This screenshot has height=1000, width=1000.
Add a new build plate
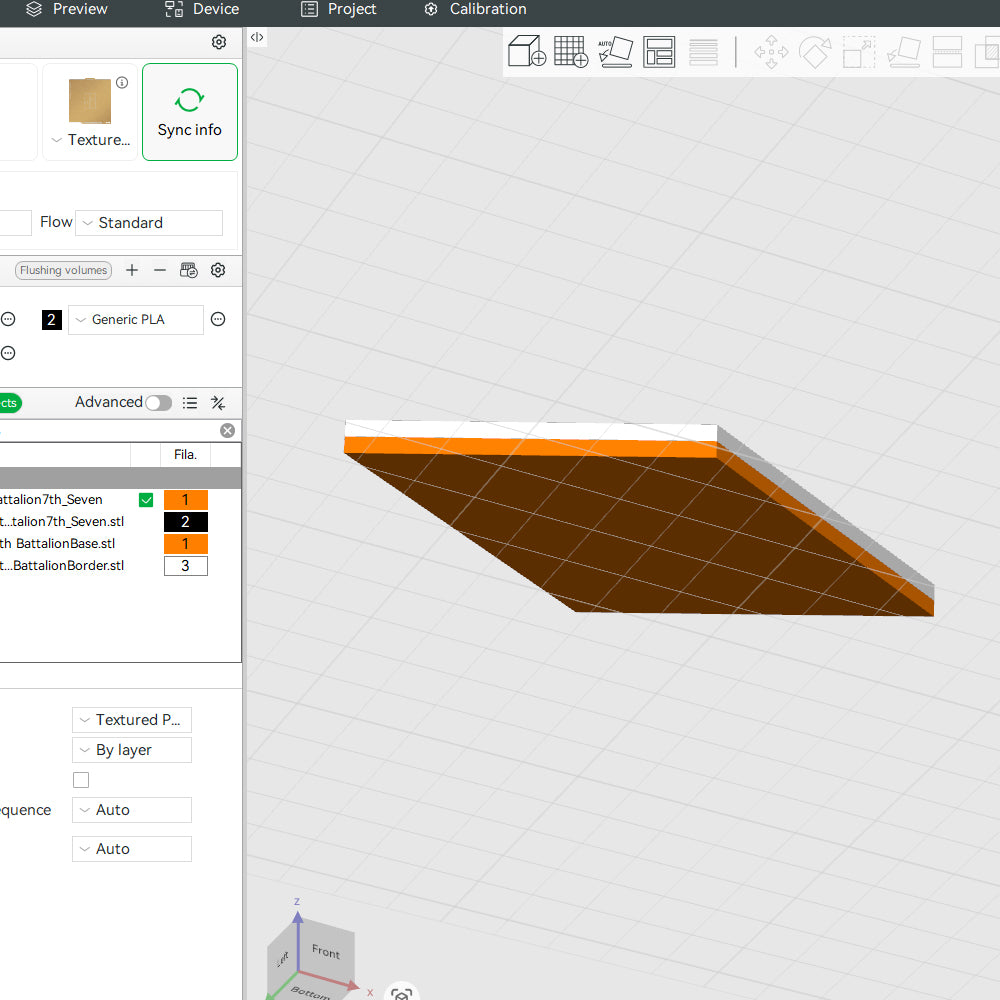(x=571, y=51)
